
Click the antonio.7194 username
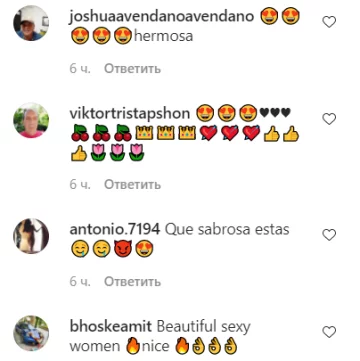(115, 229)
